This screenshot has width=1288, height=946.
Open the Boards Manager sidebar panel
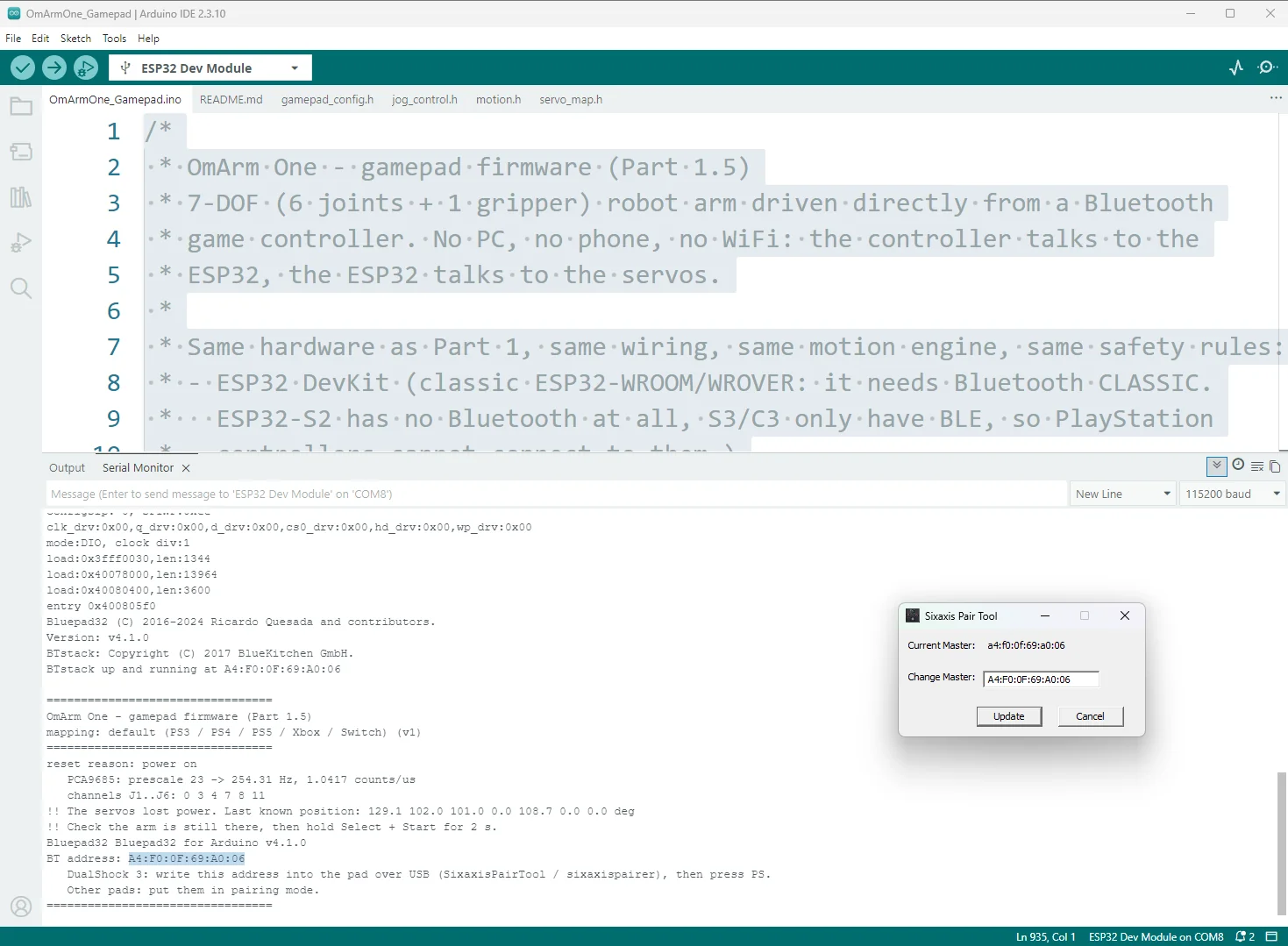[x=21, y=152]
